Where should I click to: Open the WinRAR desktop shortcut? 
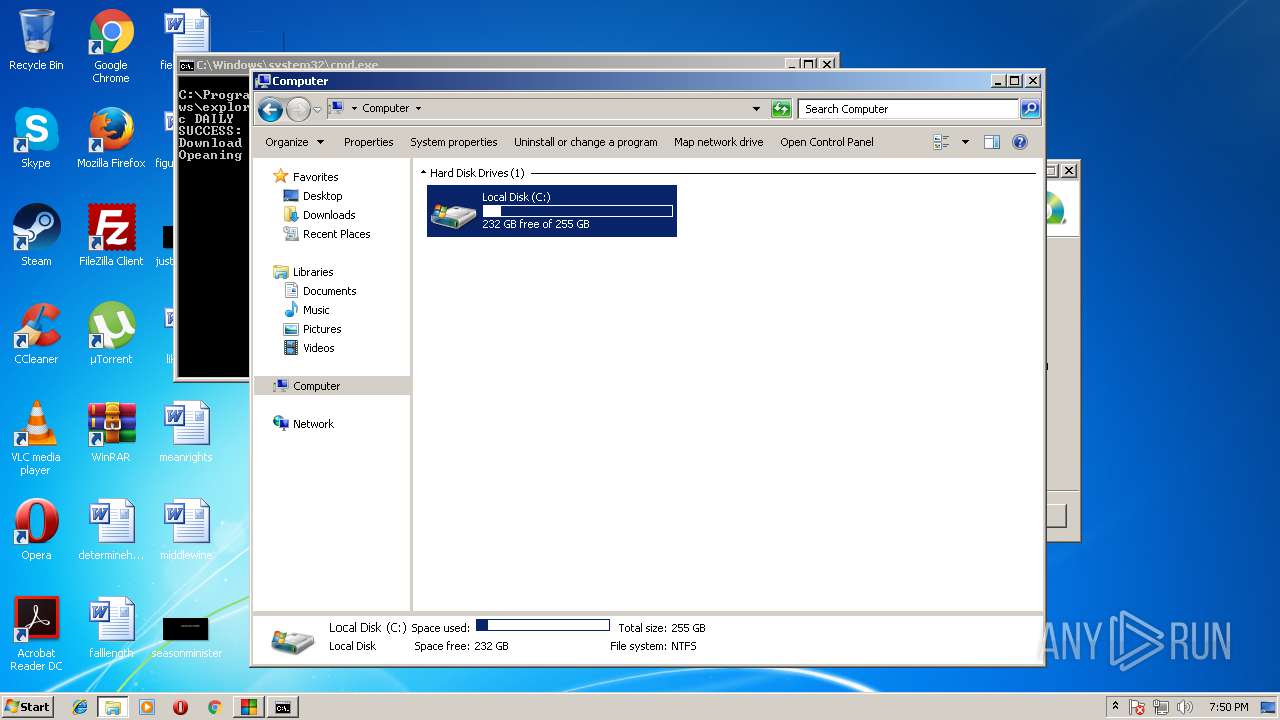pyautogui.click(x=111, y=433)
